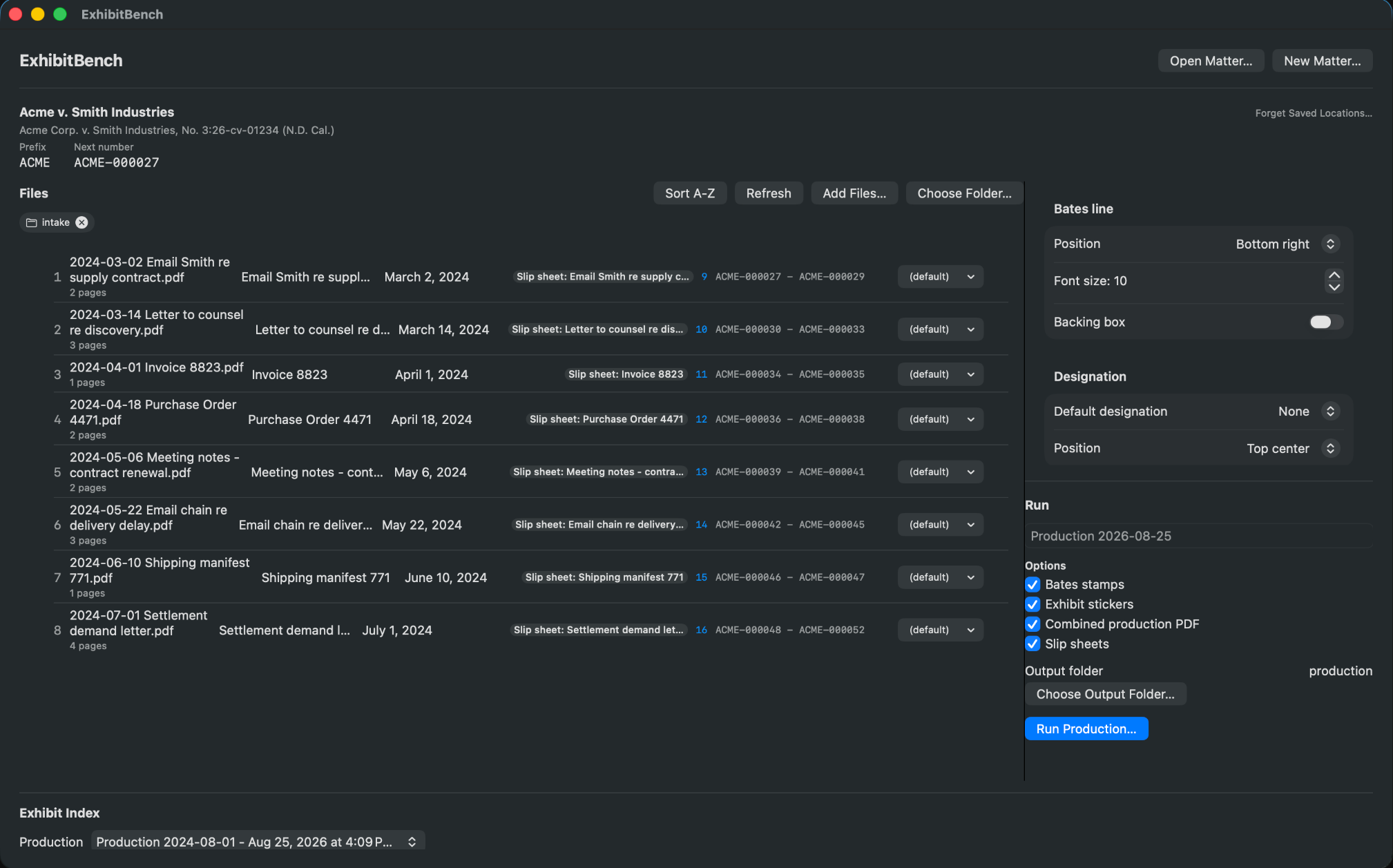Screen dimensions: 1393x868
Task: Click Choose Folder button
Action: (964, 193)
